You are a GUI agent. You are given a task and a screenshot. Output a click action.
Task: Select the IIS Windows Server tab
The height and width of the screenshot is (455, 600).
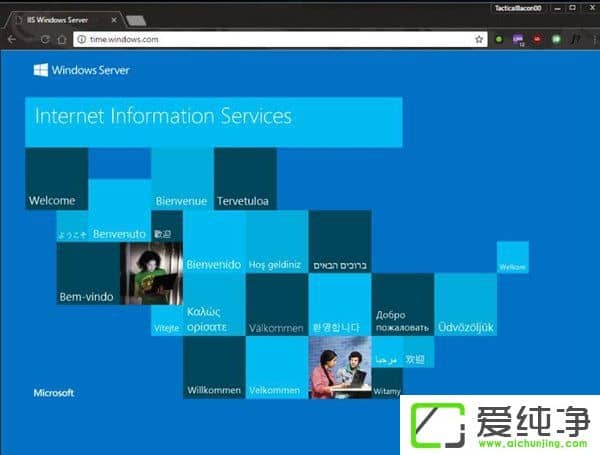[x=64, y=20]
